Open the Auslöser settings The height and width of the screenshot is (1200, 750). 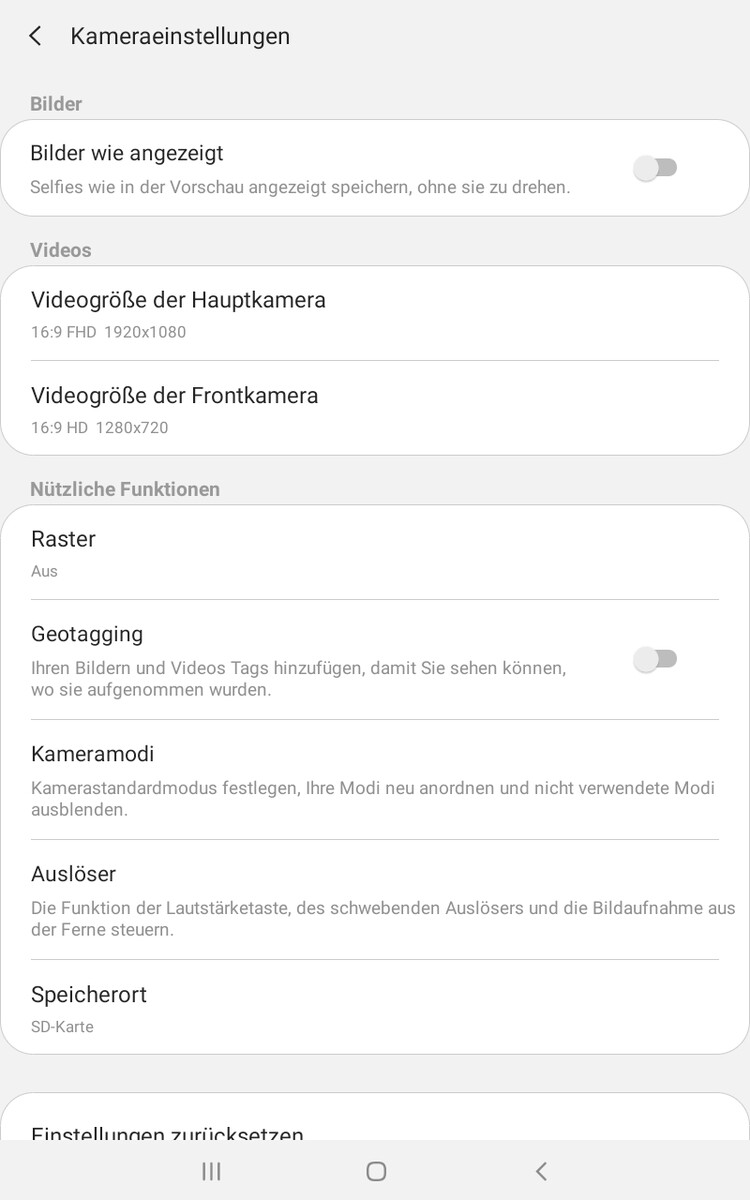74,875
